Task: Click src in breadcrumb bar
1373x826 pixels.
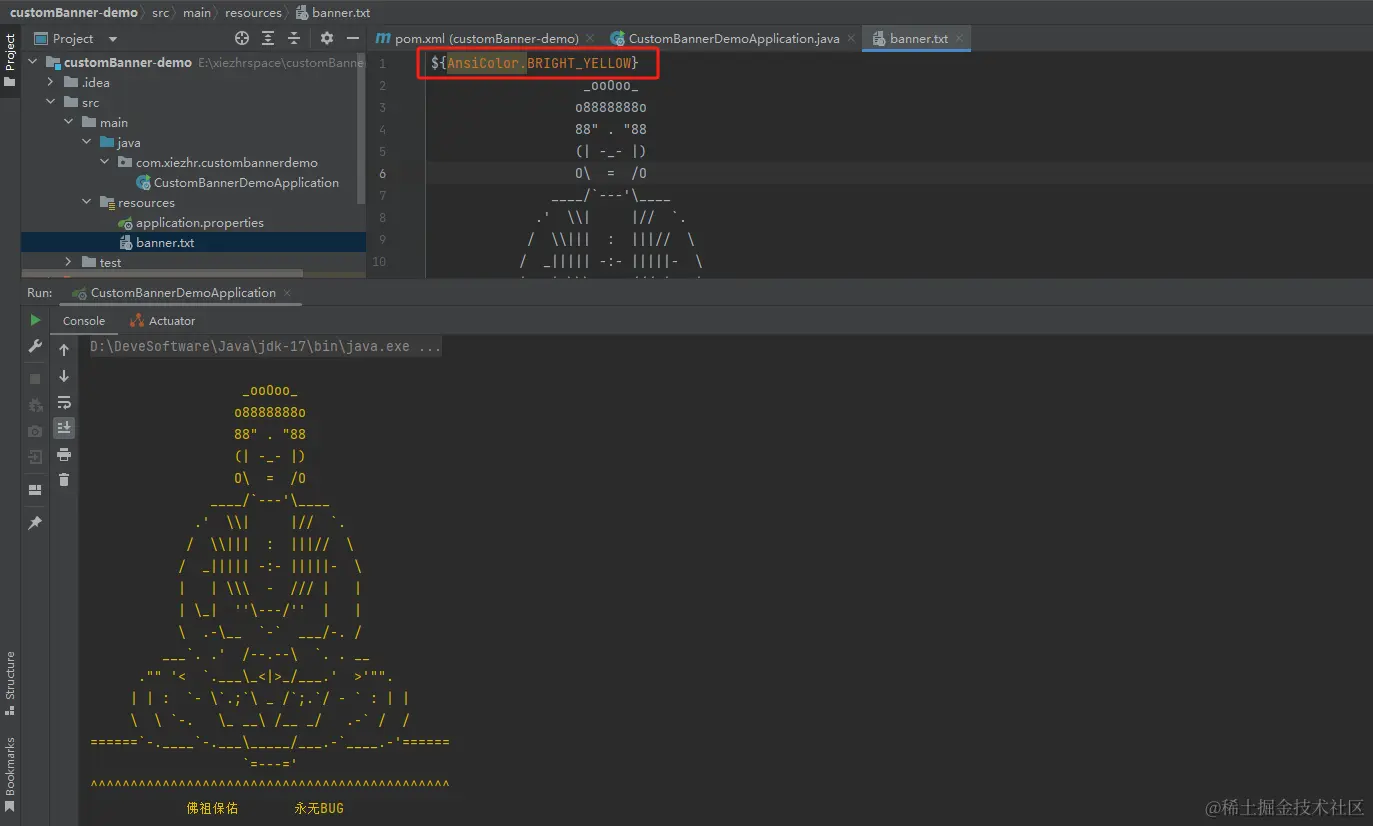Action: [x=160, y=12]
